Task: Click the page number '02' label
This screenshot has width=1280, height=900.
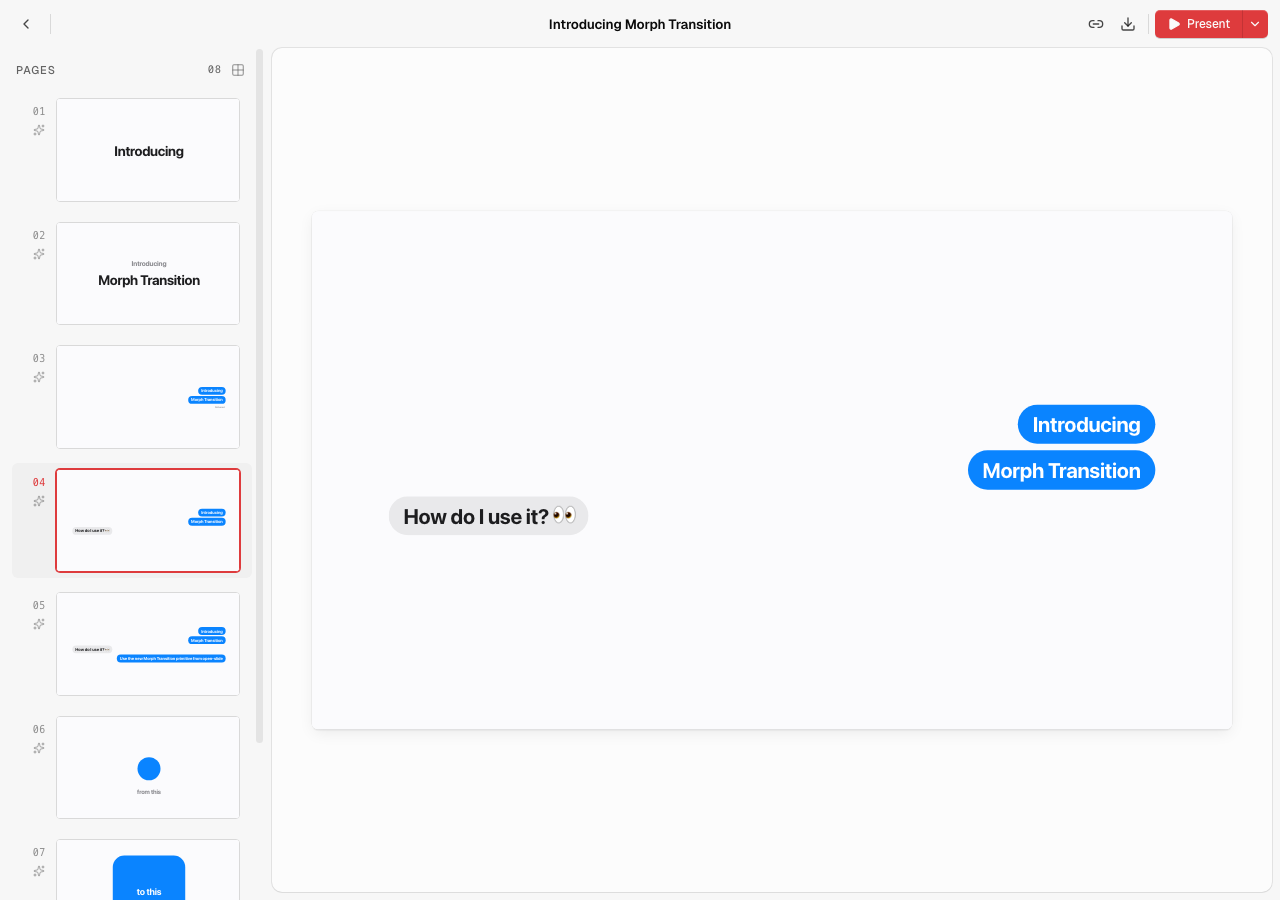Action: pos(39,235)
